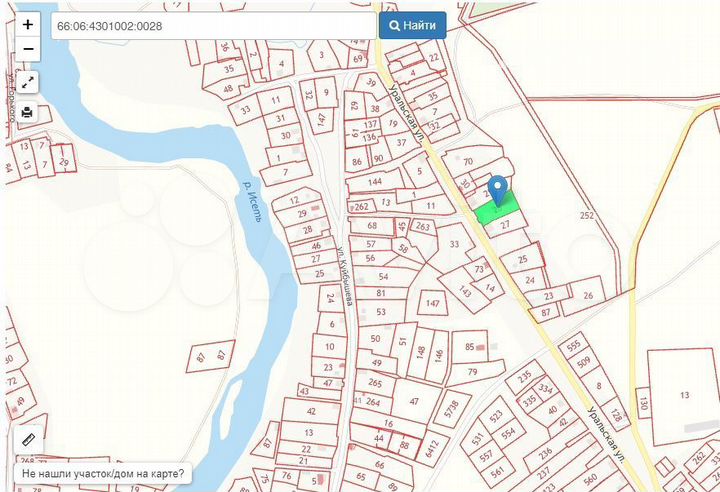Image resolution: width=720 pixels, height=492 pixels.
Task: Activate the ruler measurement tool
Action: [27, 440]
